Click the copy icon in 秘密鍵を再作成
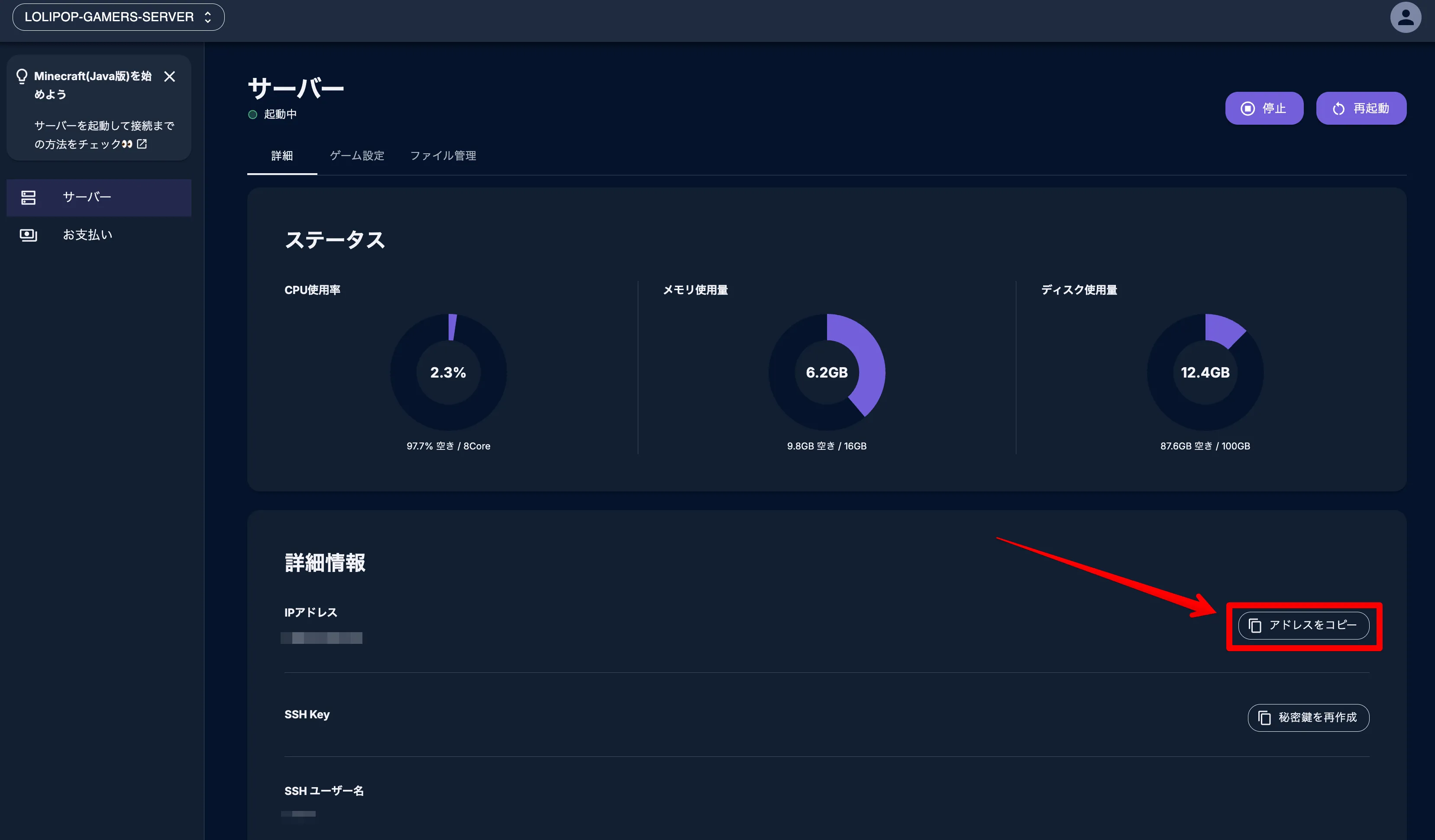Image resolution: width=1435 pixels, height=840 pixels. click(x=1264, y=717)
